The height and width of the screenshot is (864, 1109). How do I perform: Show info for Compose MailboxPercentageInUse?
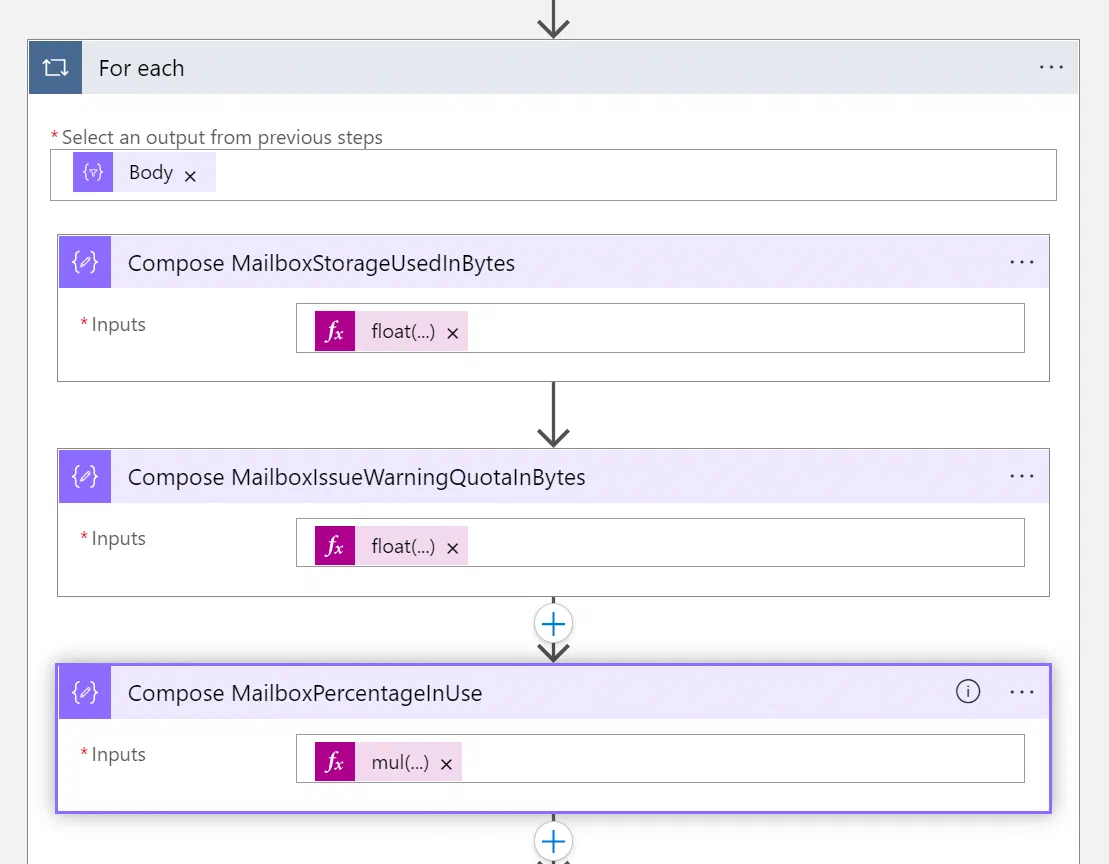[968, 691]
